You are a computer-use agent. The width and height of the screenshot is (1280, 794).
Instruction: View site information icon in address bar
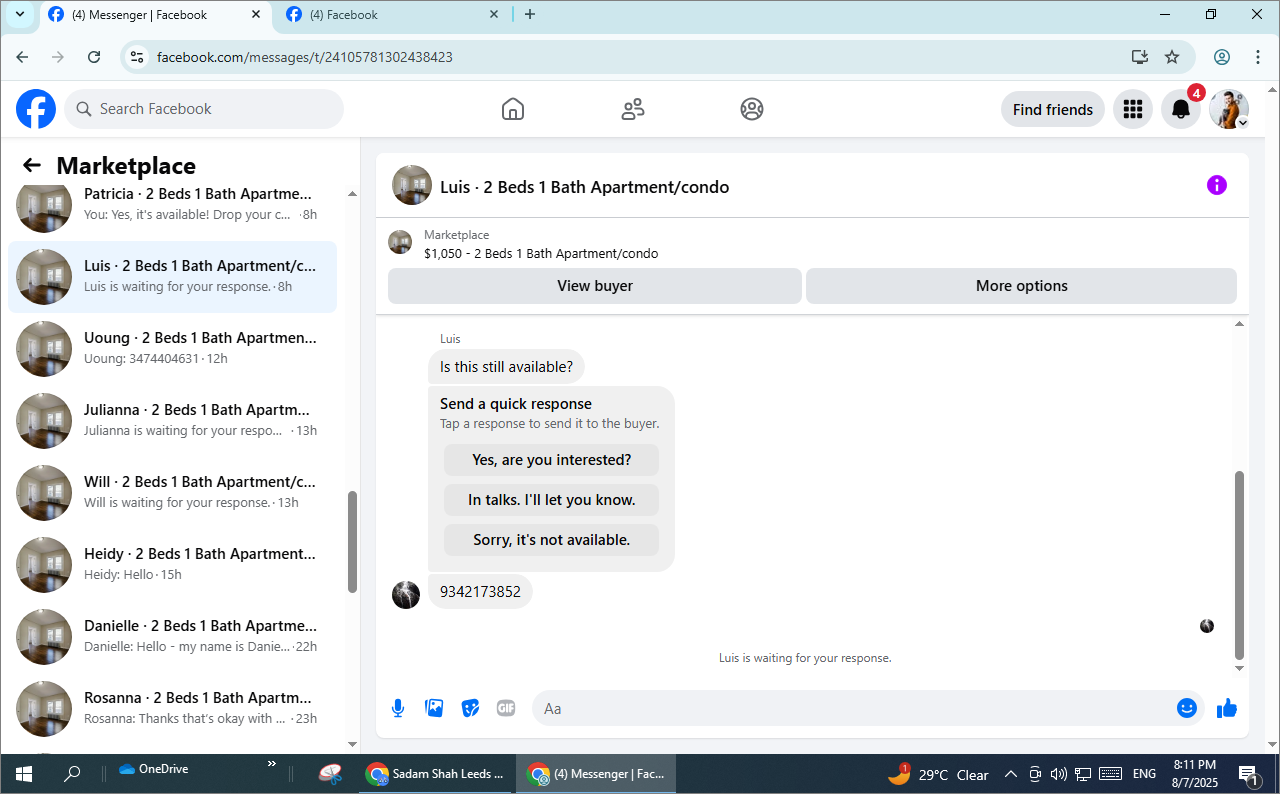[x=138, y=57]
